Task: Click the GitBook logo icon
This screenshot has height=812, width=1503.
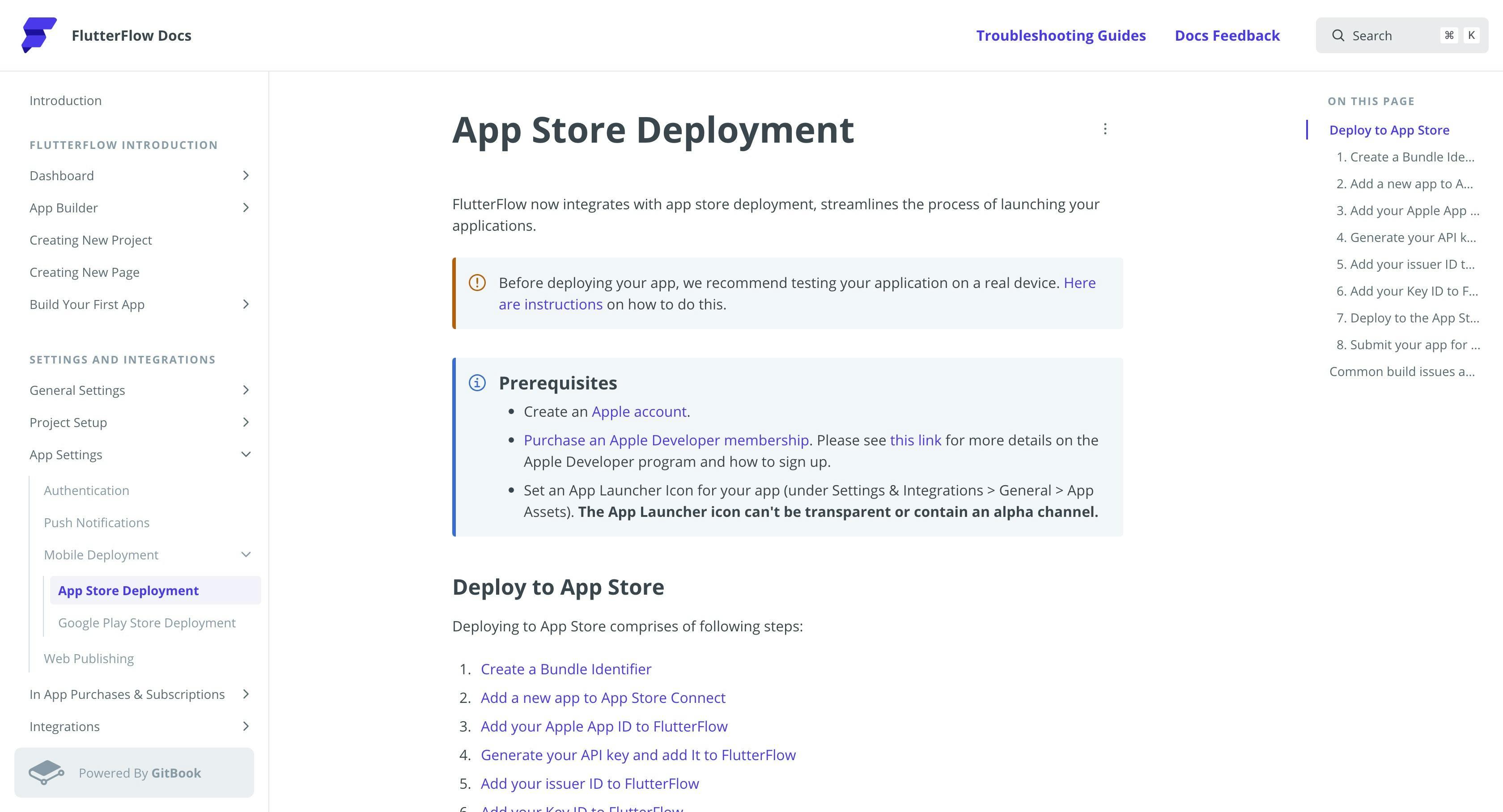Action: (x=47, y=772)
